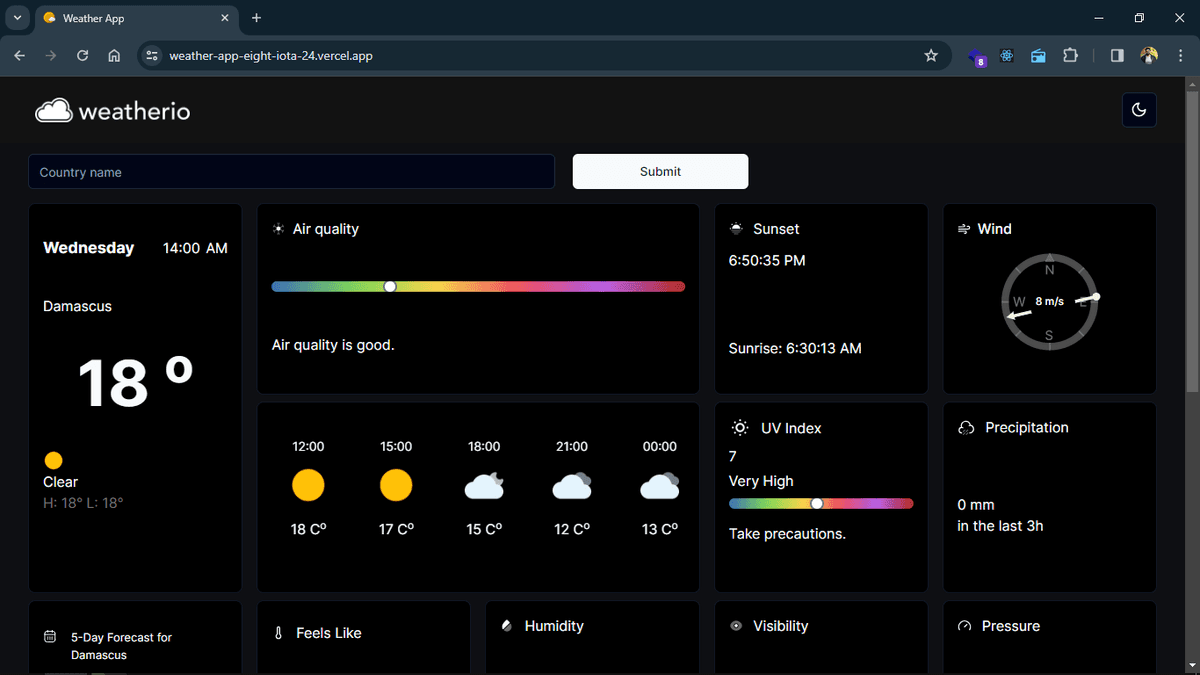This screenshot has width=1200, height=675.
Task: Click the Air quality sparkle icon
Action: tap(278, 228)
